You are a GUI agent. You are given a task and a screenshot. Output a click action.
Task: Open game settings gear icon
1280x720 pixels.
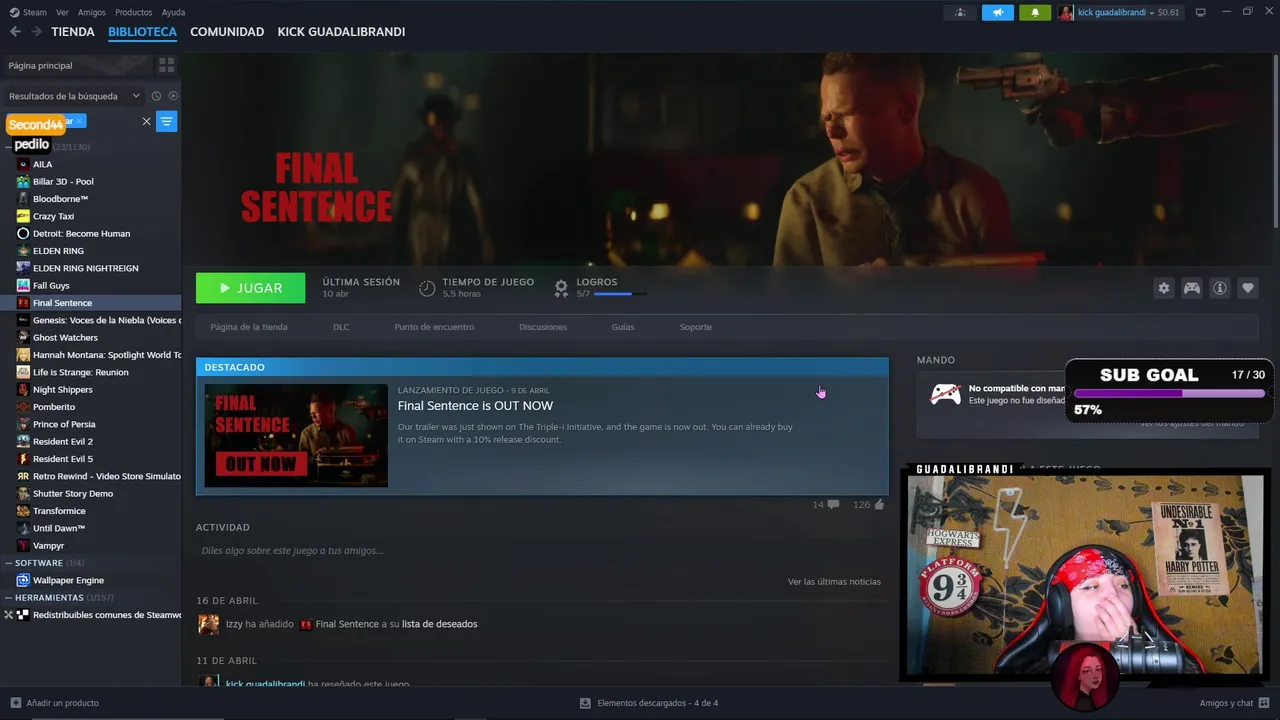tap(1163, 288)
